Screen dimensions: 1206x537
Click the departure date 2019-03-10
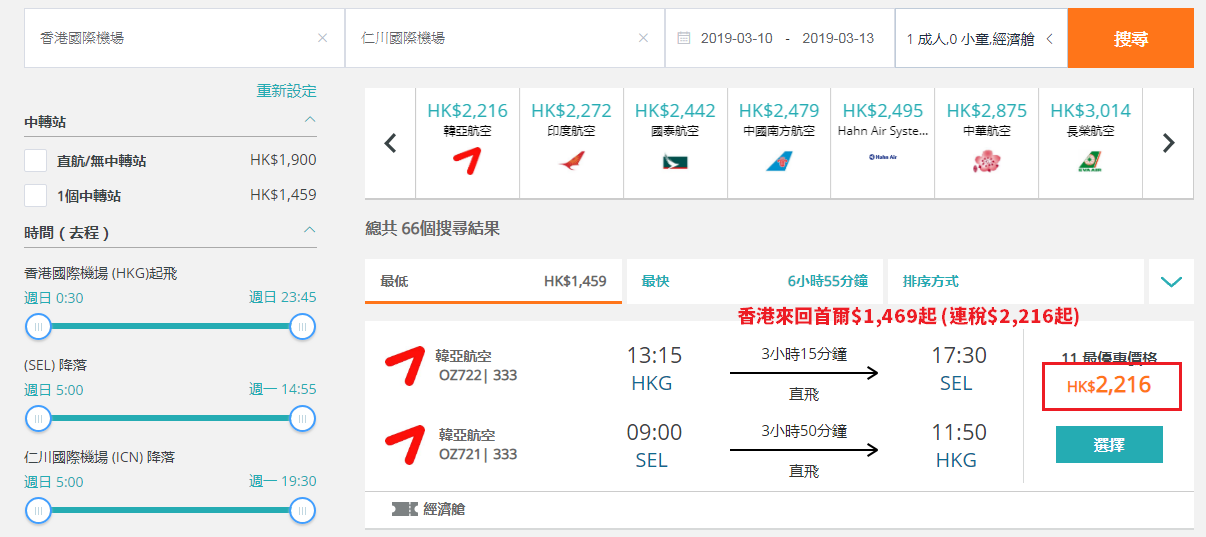[x=736, y=38]
